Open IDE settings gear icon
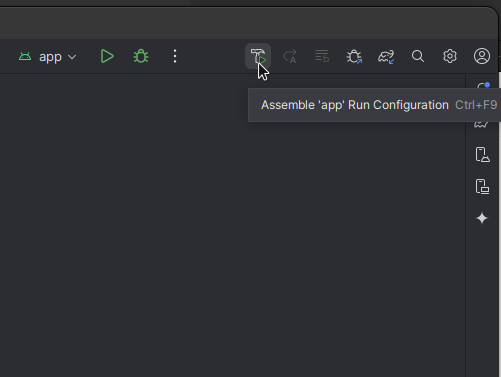501x377 pixels. coord(450,56)
